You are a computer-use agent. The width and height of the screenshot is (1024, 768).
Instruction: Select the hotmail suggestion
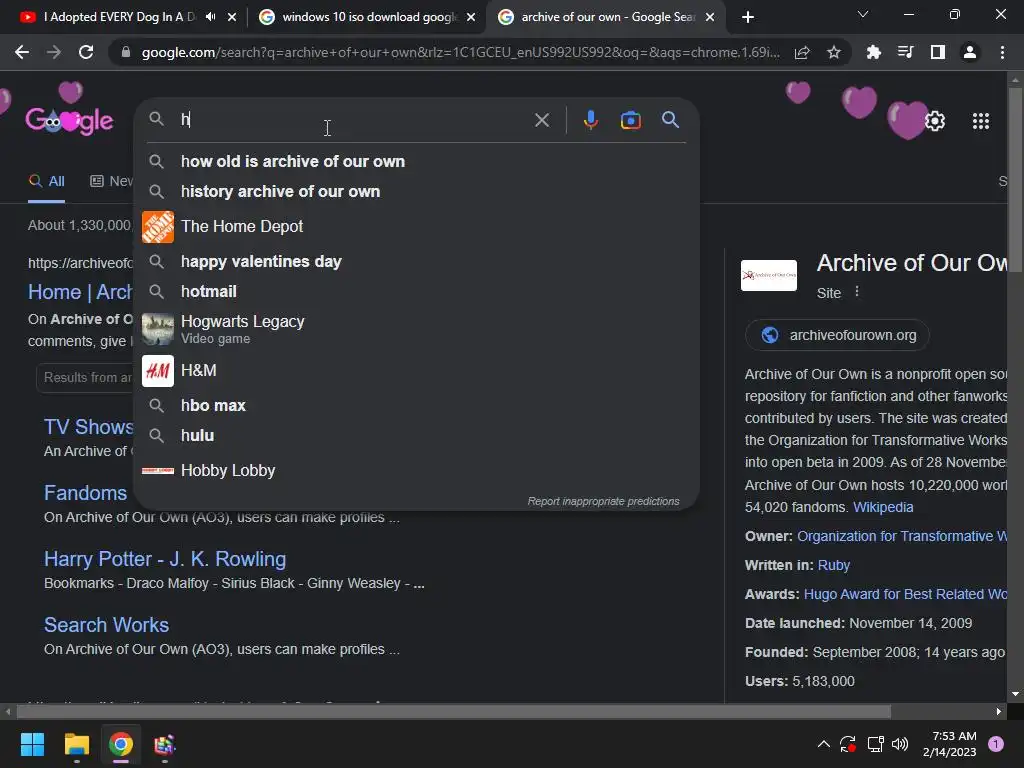[x=416, y=291]
